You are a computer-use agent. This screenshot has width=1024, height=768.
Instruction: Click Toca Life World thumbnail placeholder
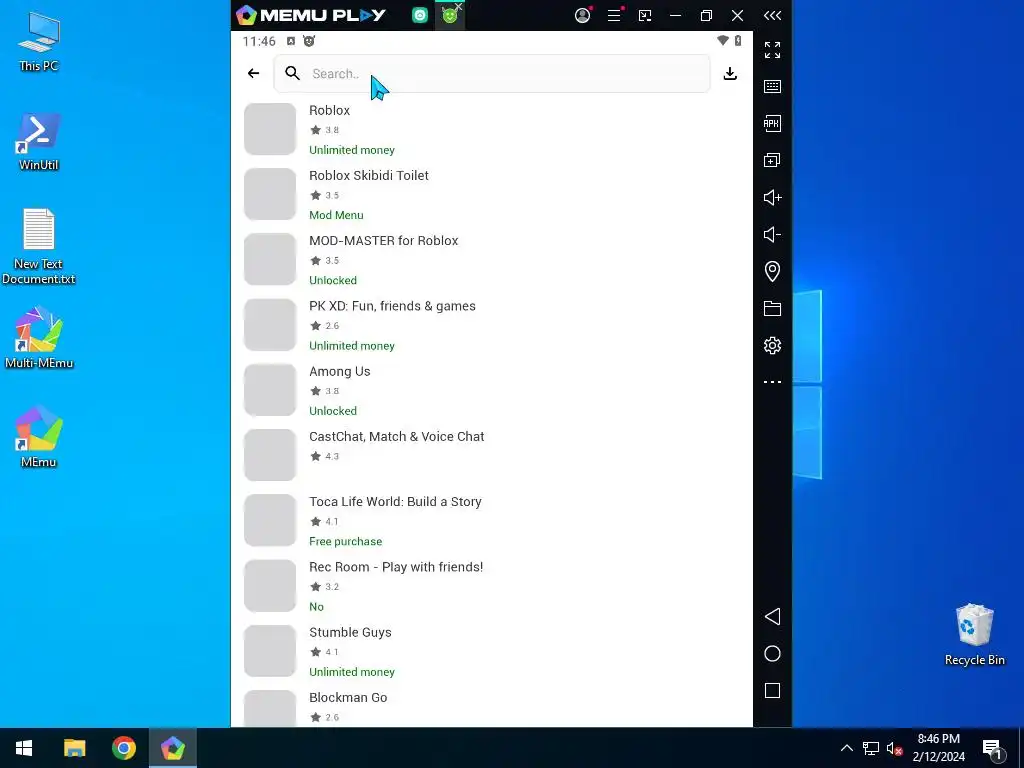click(270, 521)
